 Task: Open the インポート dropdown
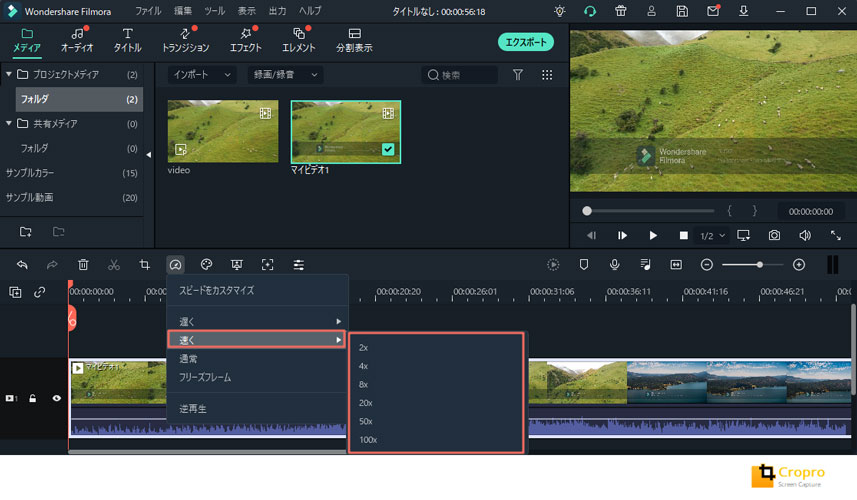point(202,75)
